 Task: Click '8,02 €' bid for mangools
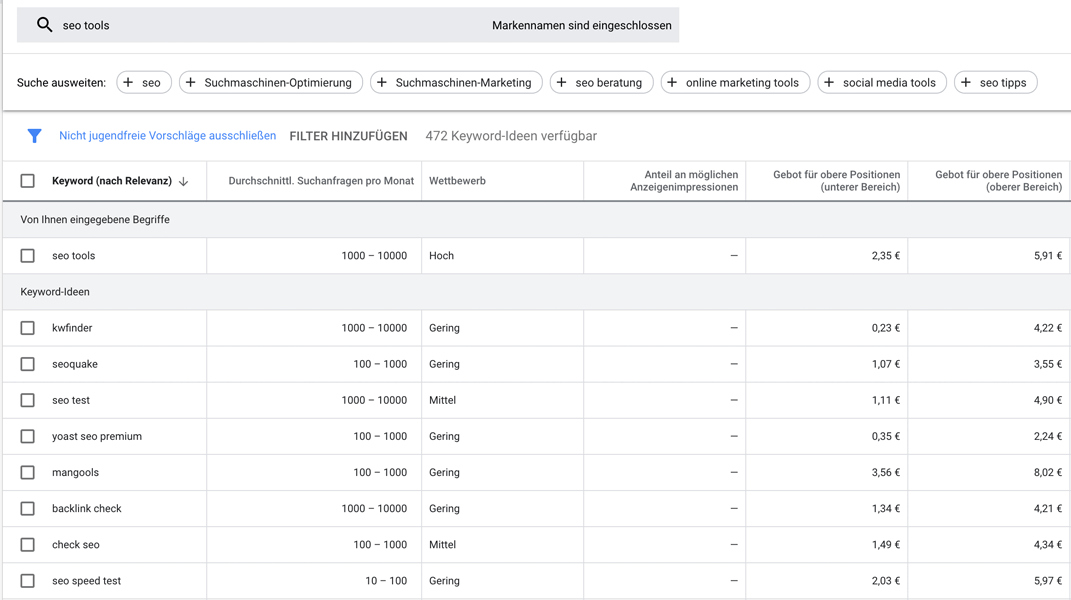1048,473
